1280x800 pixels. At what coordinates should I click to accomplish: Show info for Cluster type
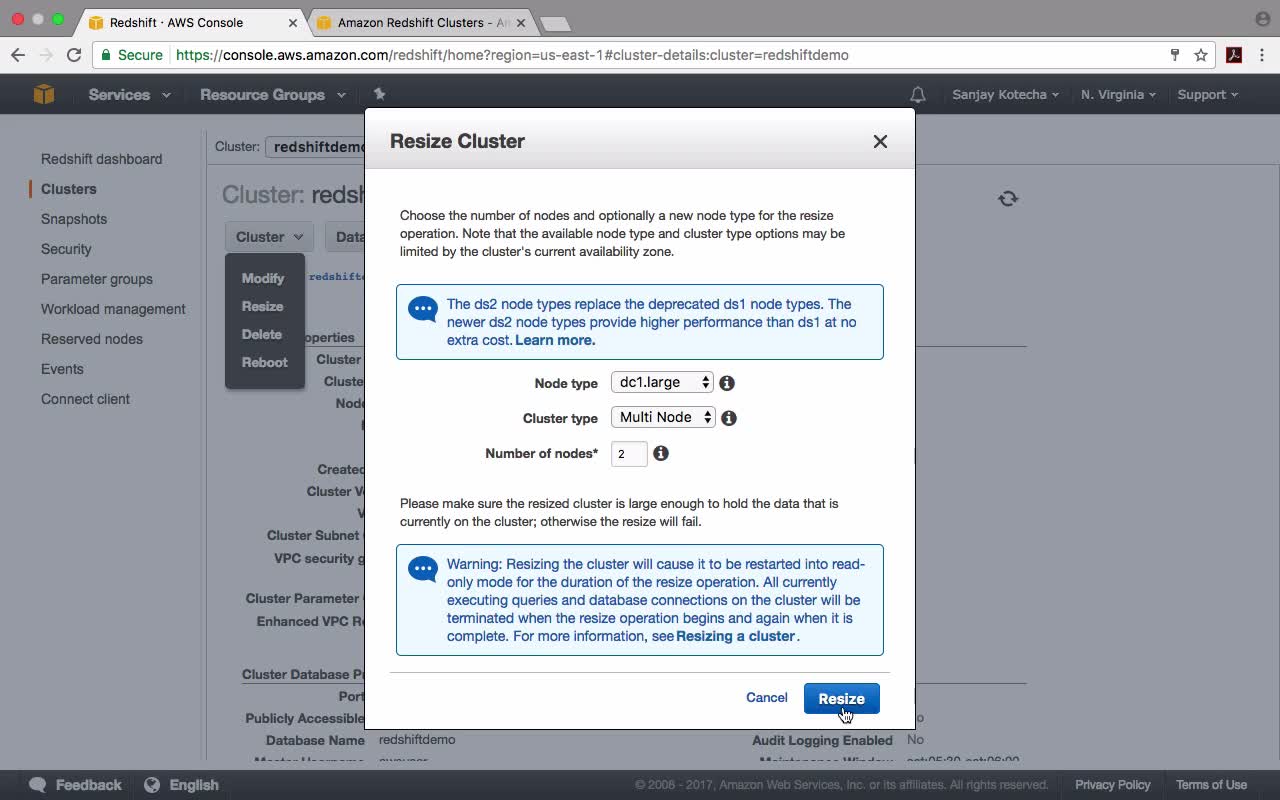pos(729,418)
